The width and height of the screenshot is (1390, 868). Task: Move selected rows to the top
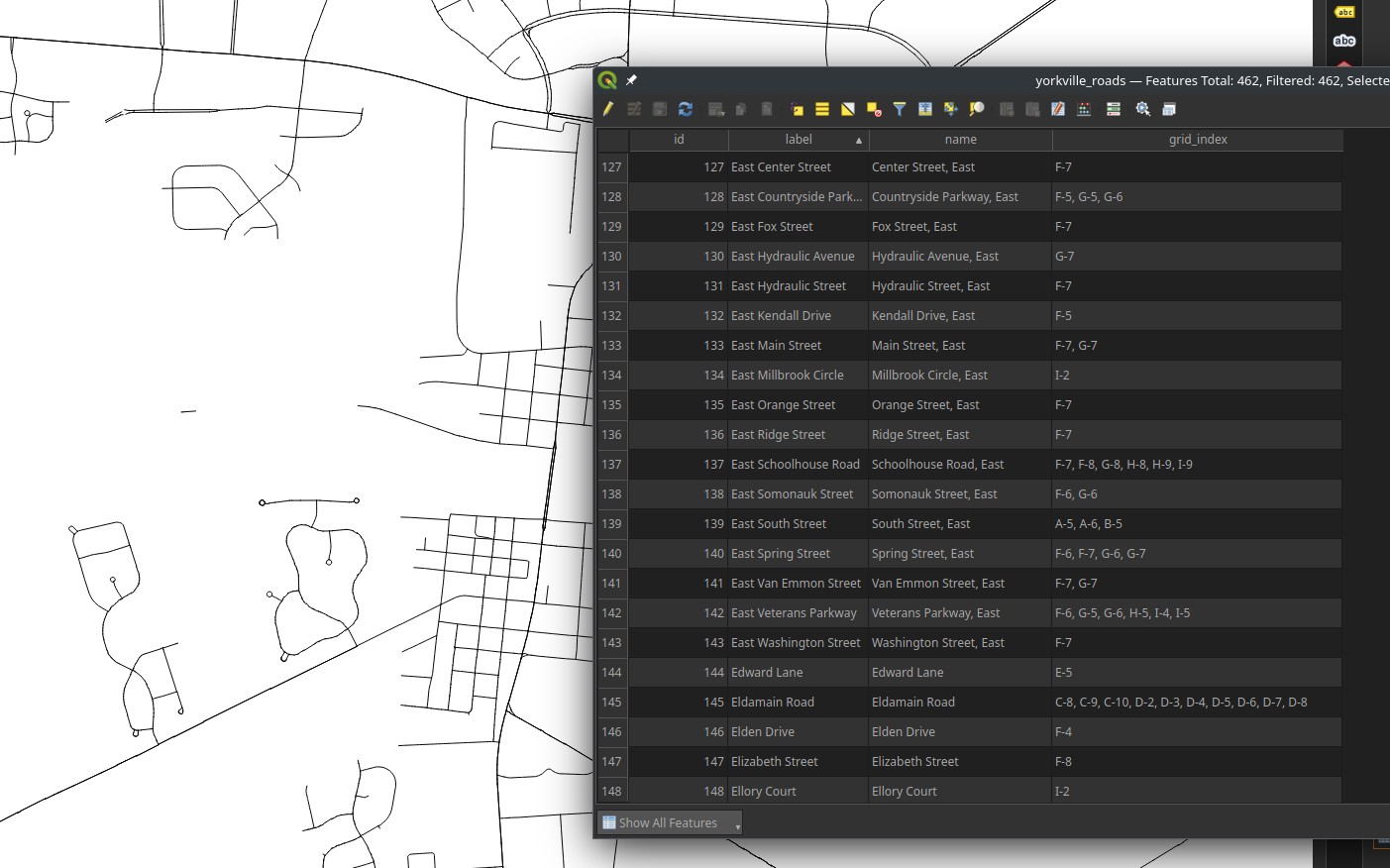[925, 109]
